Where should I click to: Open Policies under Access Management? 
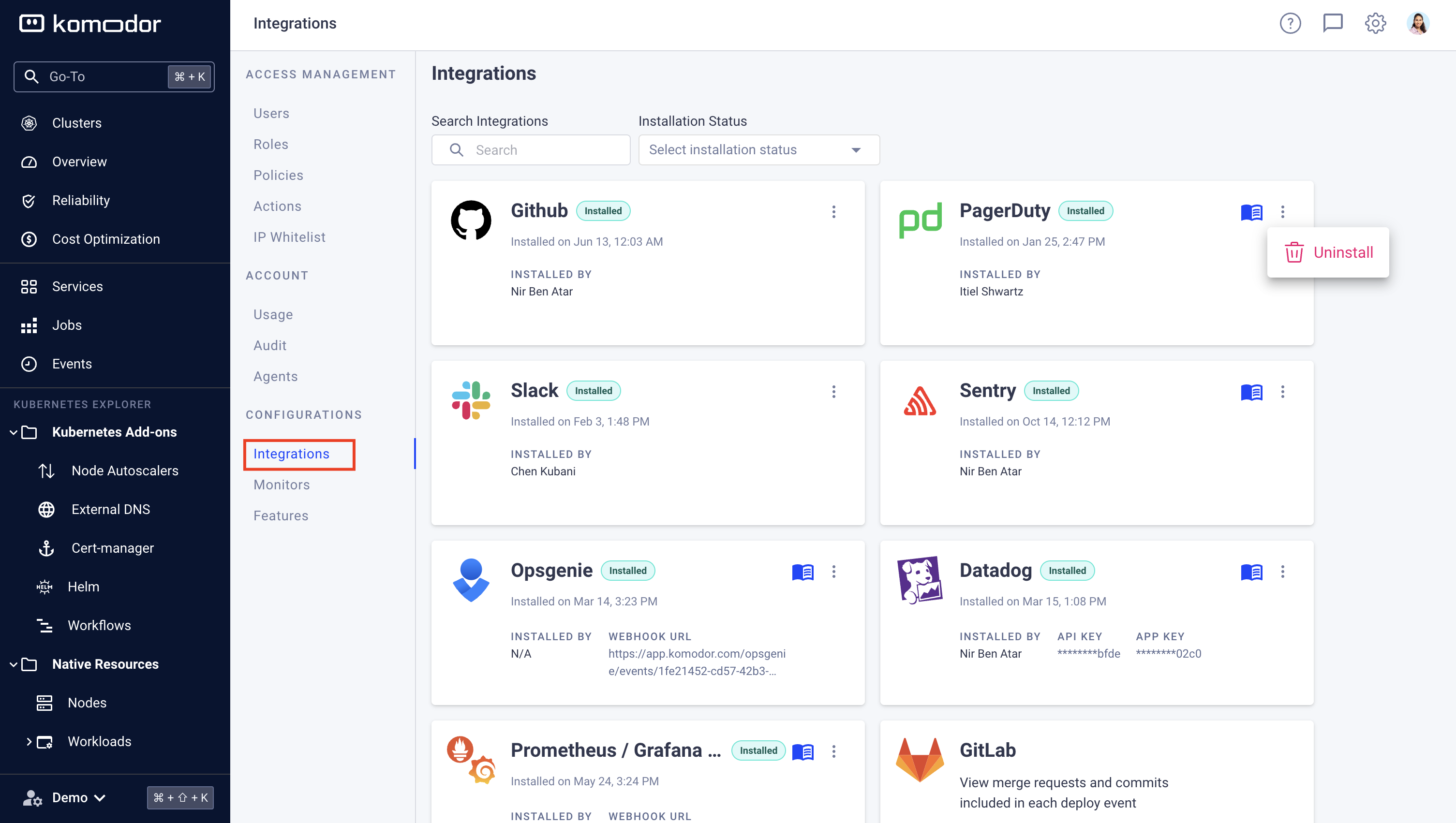tap(278, 175)
